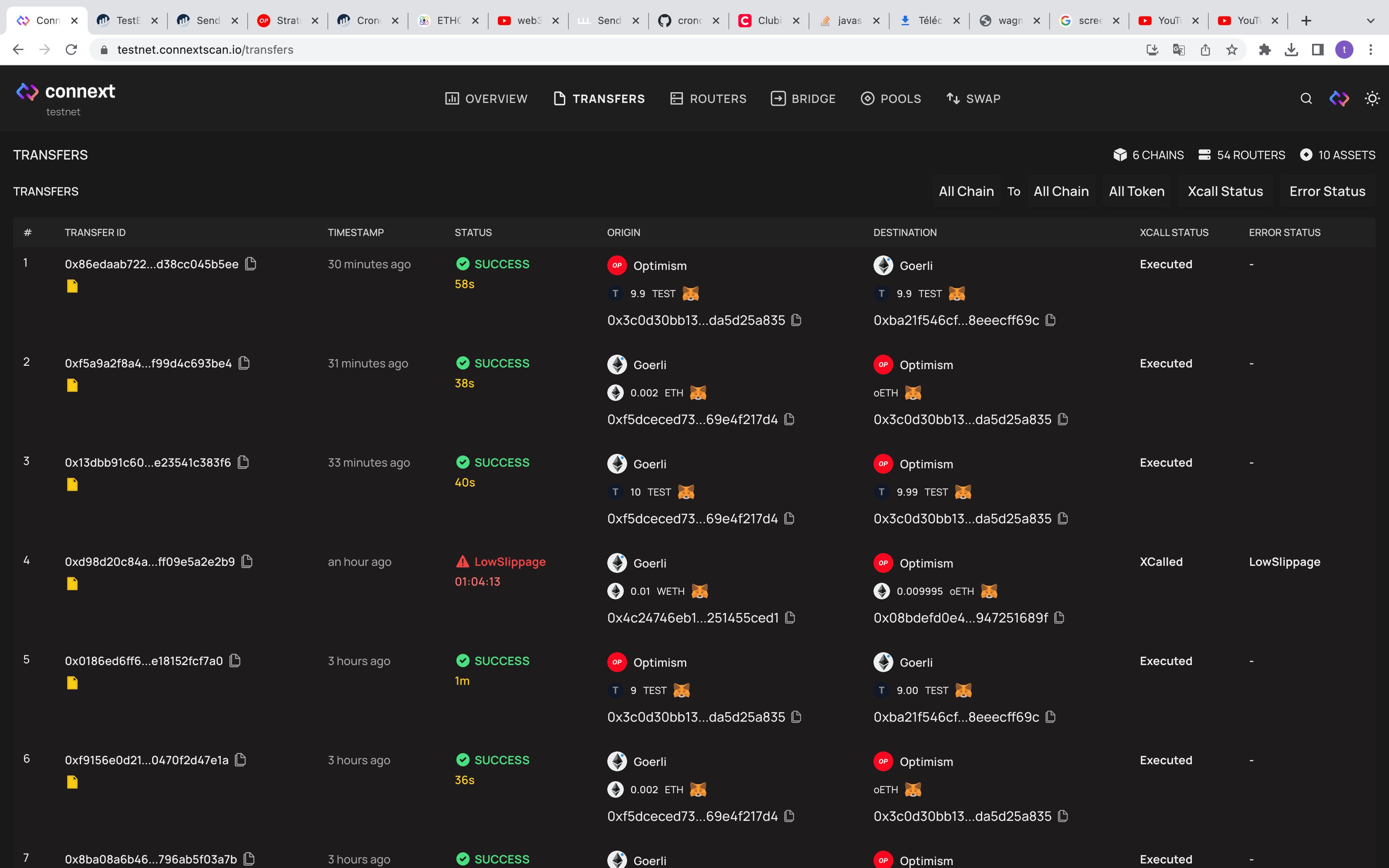This screenshot has height=868, width=1389.
Task: Click 54 ROUTERS stat
Action: (1242, 155)
